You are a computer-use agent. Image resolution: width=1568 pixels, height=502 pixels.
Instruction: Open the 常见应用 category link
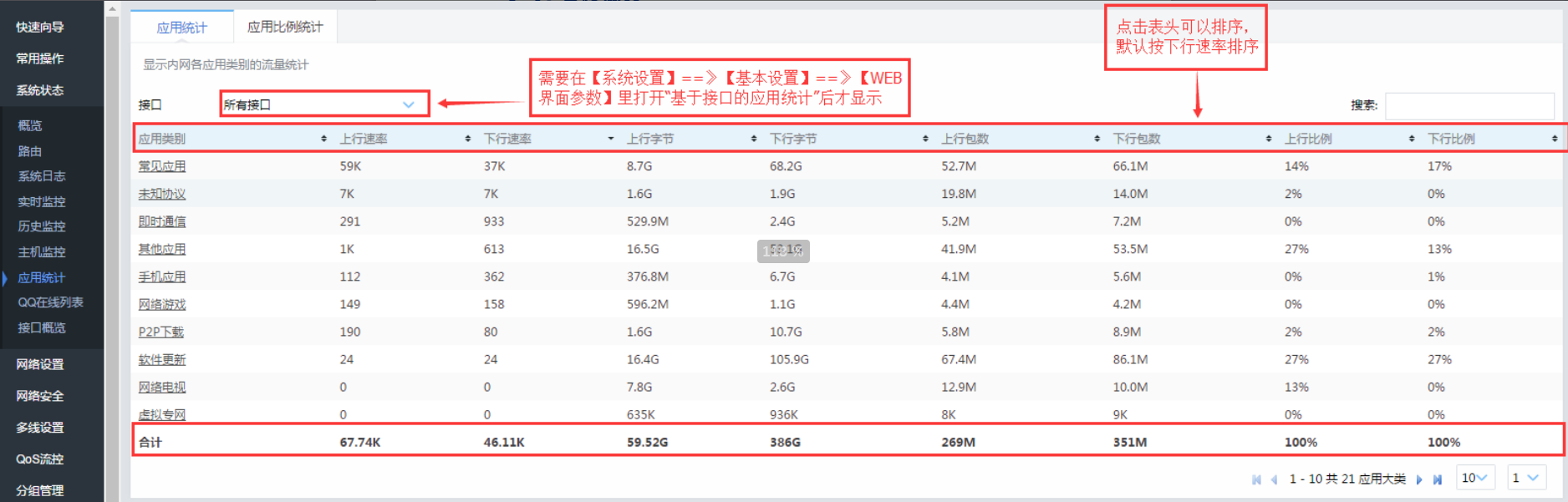[x=162, y=166]
